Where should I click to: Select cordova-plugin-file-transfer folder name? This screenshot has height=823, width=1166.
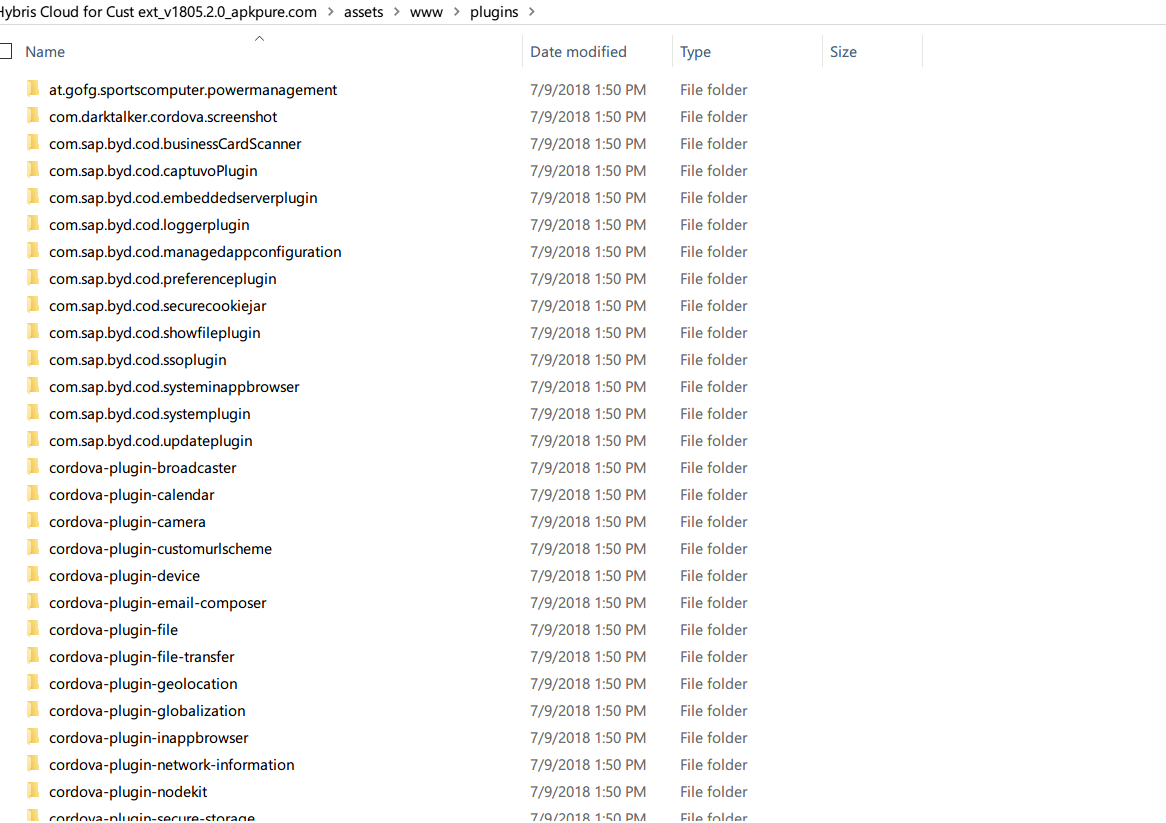[x=141, y=657]
